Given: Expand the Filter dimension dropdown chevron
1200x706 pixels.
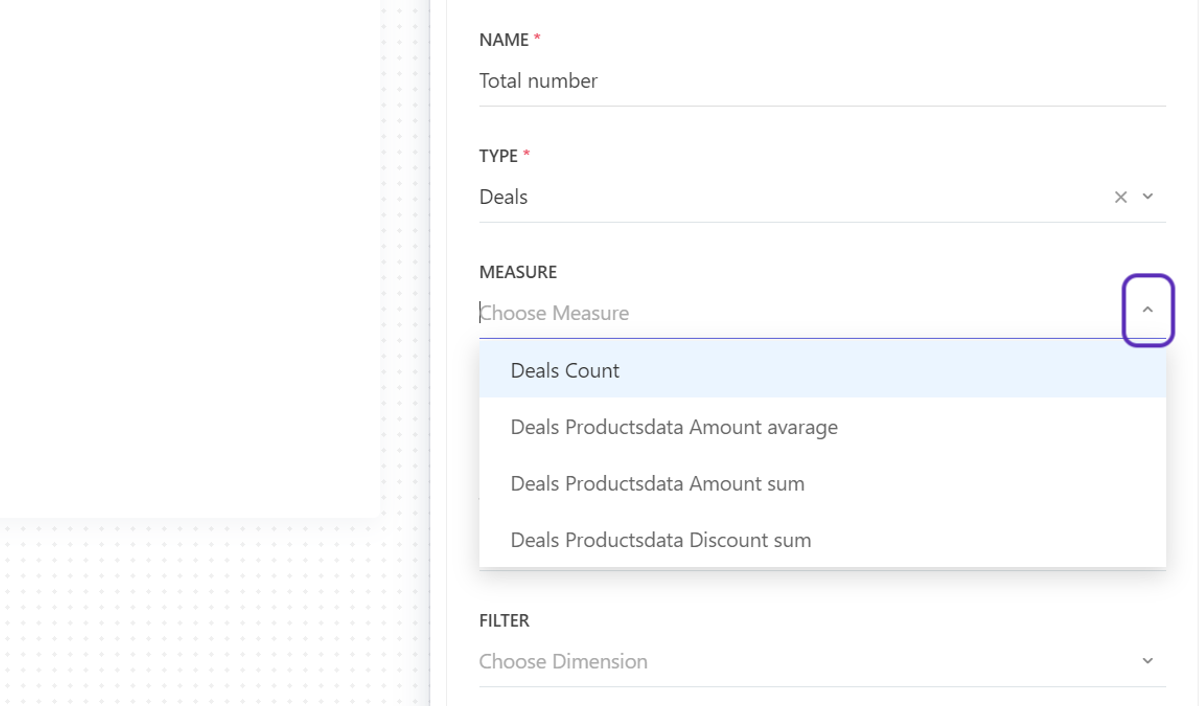Looking at the screenshot, I should 1148,661.
